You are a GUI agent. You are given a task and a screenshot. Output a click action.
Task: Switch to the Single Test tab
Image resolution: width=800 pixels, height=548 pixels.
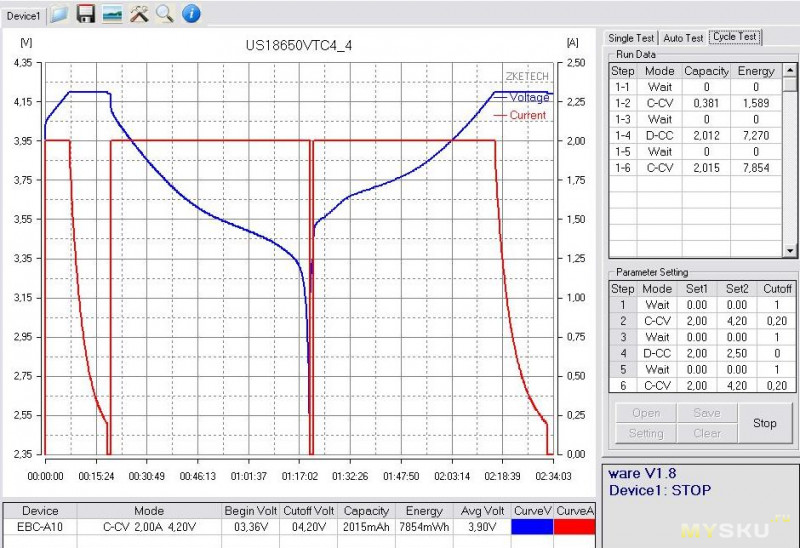coord(632,38)
